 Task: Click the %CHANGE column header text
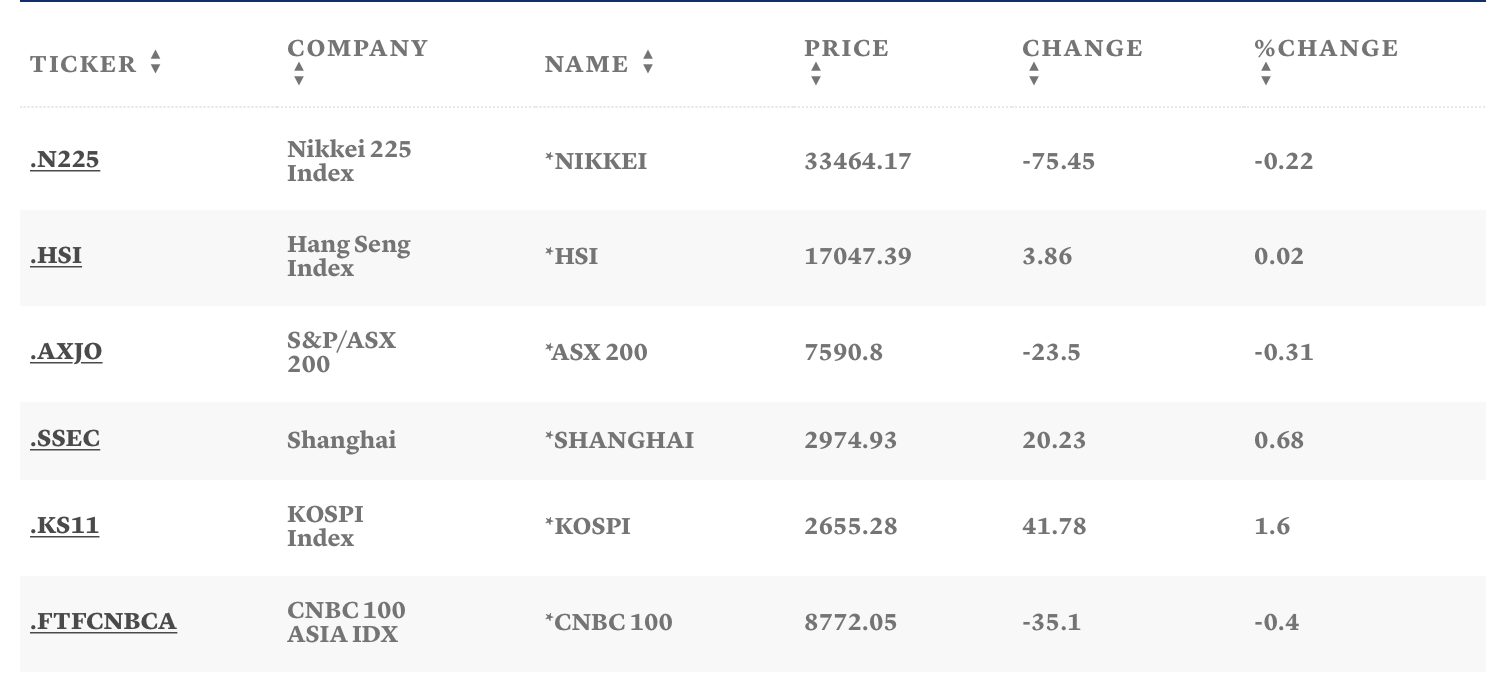click(1326, 48)
